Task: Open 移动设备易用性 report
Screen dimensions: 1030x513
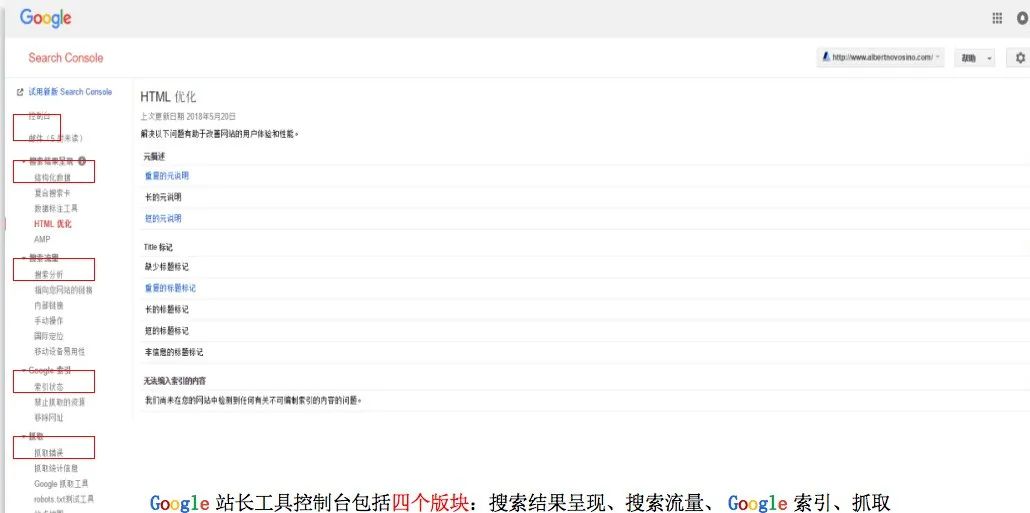Action: 60,351
